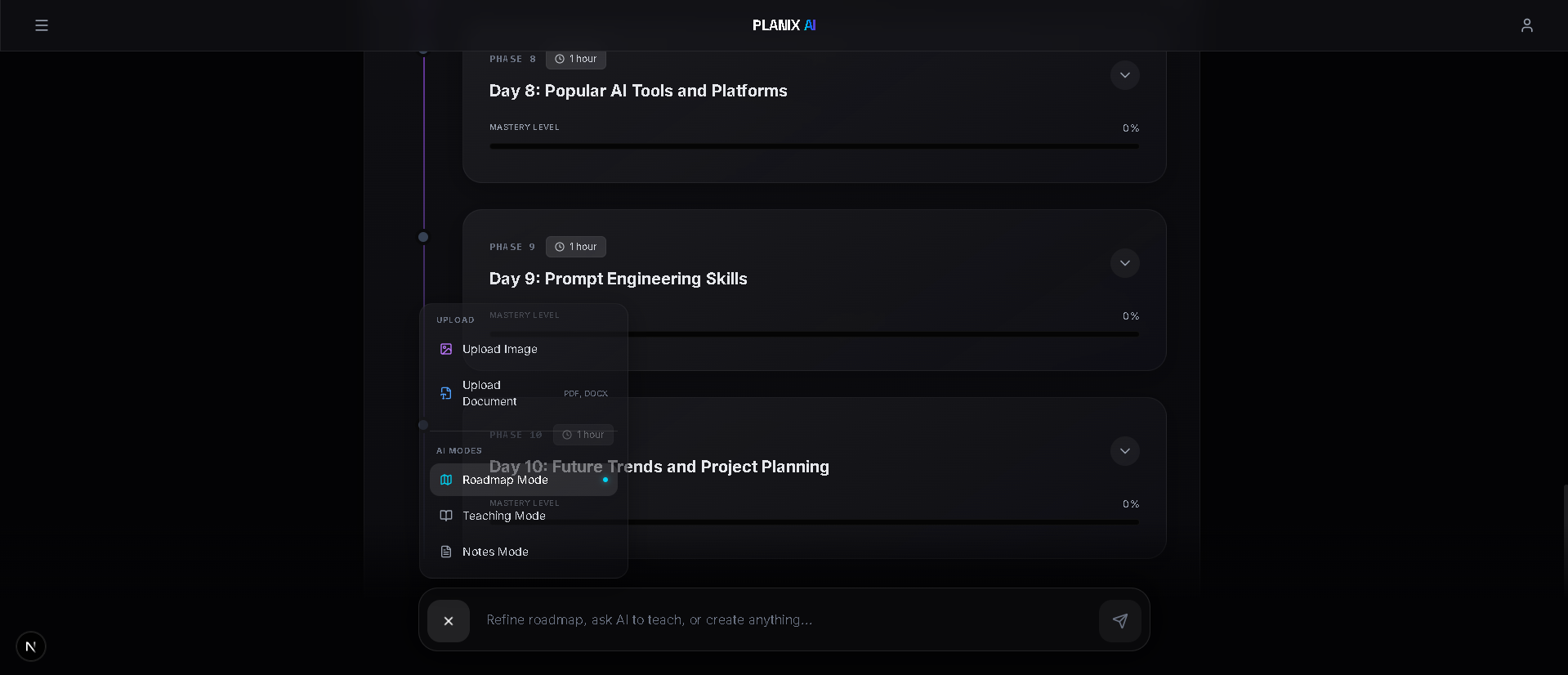Click the send message arrow icon

(x=1119, y=621)
